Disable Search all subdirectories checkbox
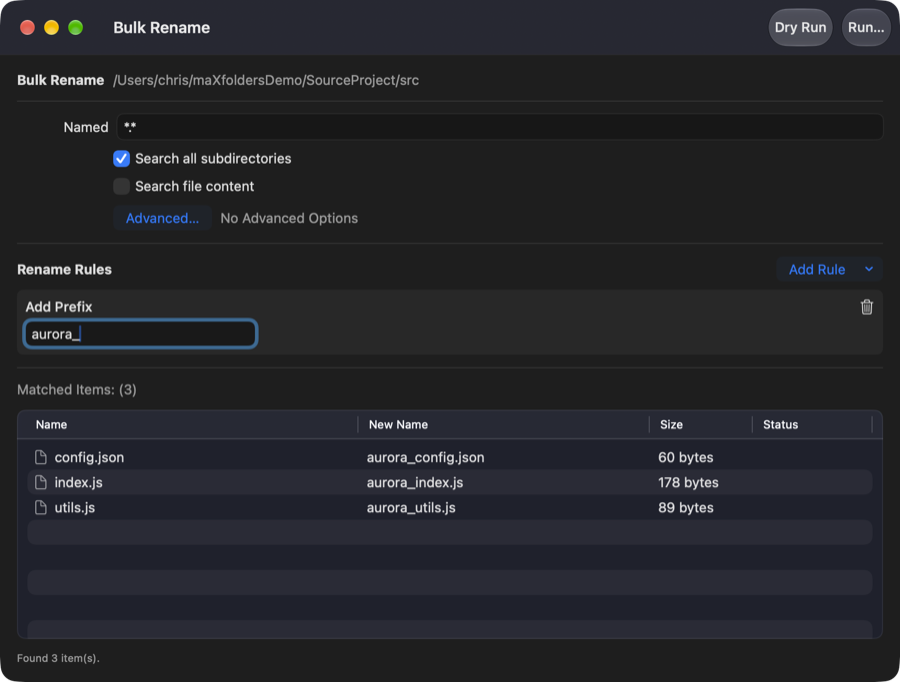The width and height of the screenshot is (900, 682). [121, 158]
